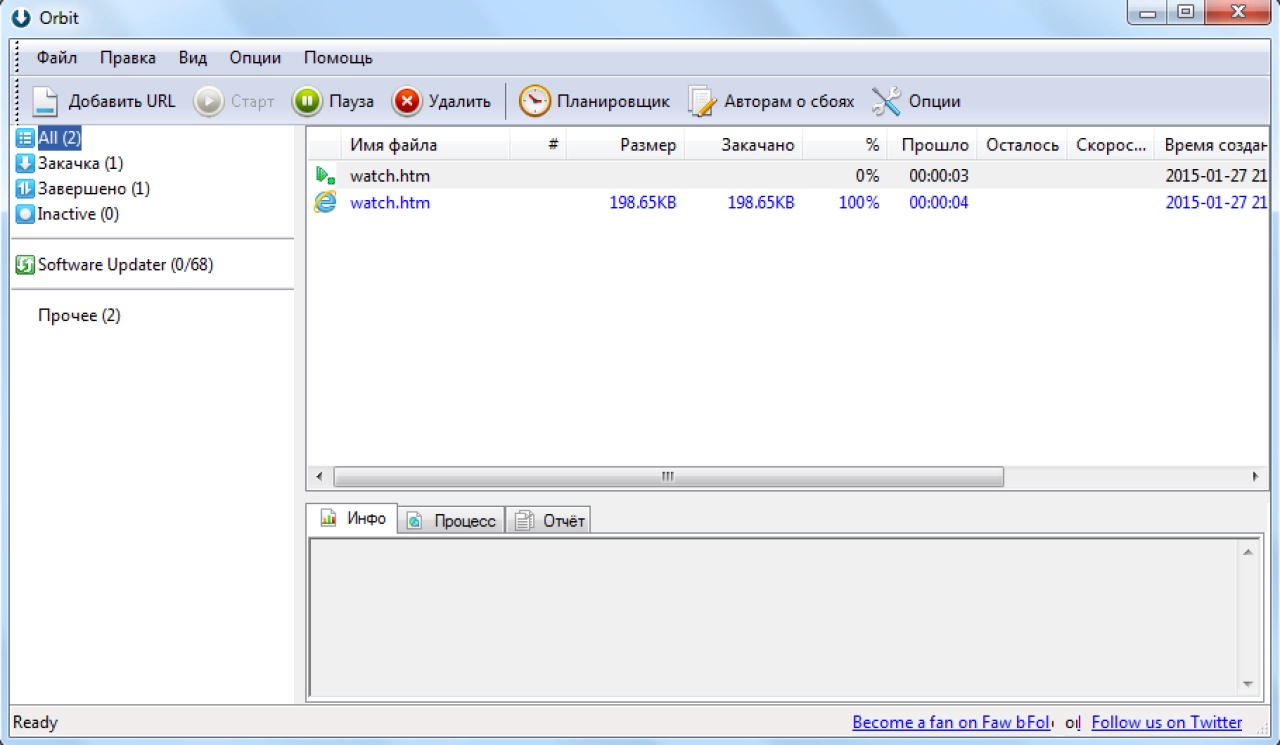Click the Завершено category icon
1280x745 pixels.
[x=25, y=189]
